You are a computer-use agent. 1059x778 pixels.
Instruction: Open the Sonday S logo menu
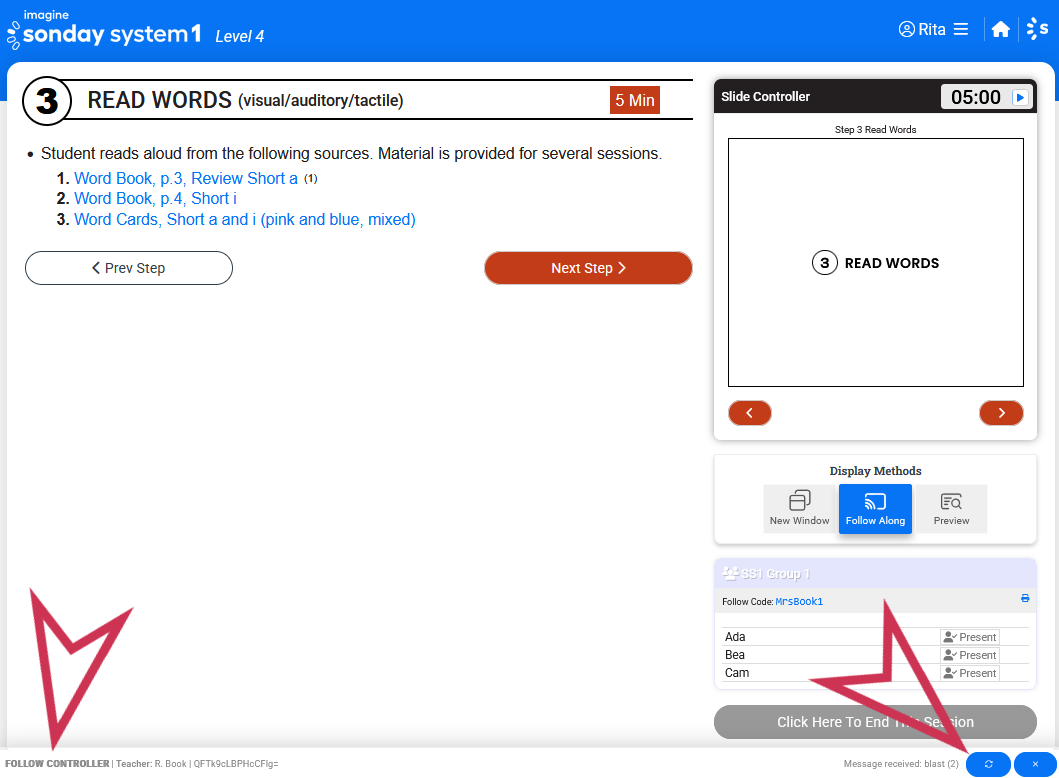pos(1038,30)
